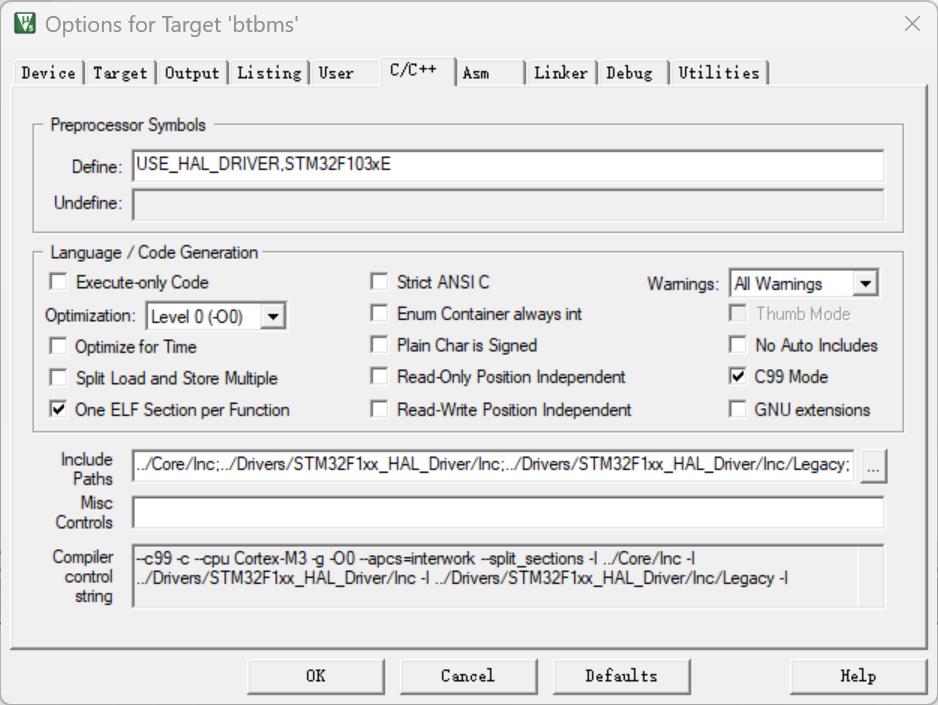The height and width of the screenshot is (705, 938).
Task: Click the Misc Controls input field
Action: coord(508,512)
